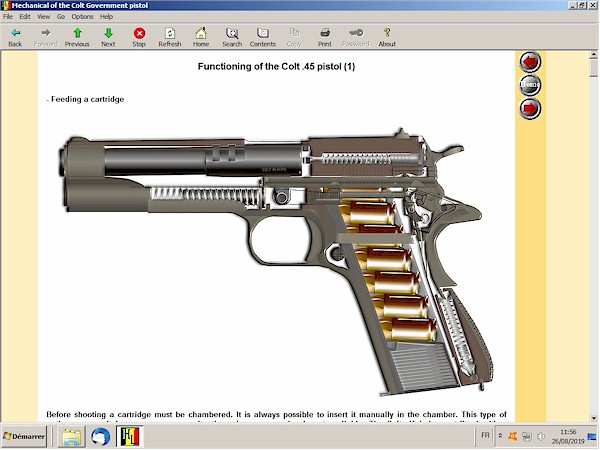Refresh the page using Refresh icon

(170, 37)
